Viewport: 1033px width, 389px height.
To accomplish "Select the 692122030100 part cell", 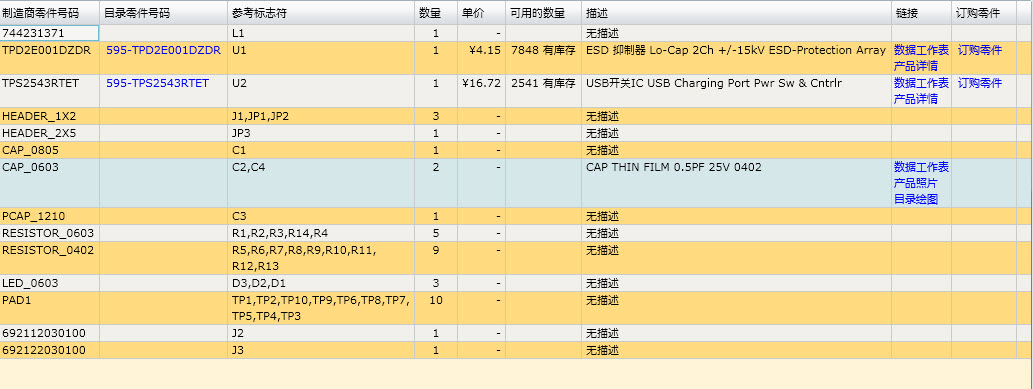I will click(50, 350).
